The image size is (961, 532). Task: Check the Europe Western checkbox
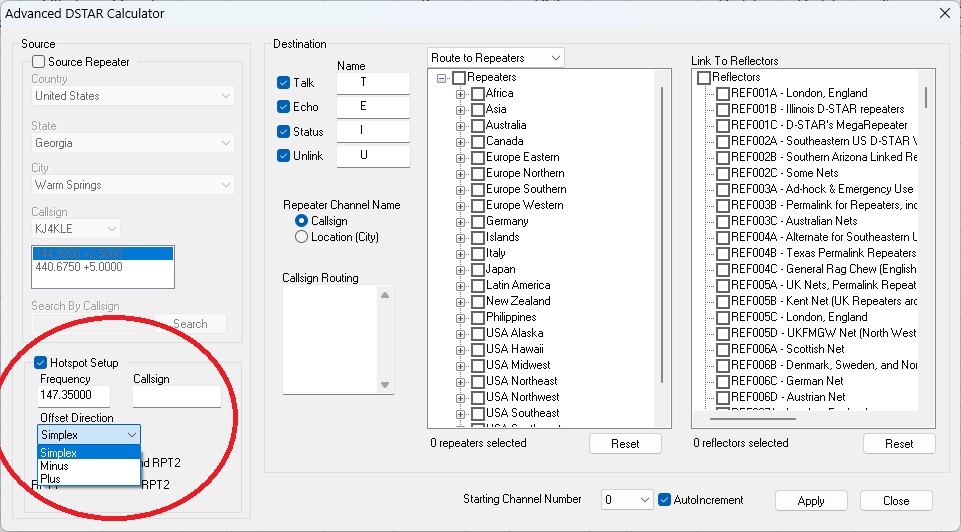point(478,206)
